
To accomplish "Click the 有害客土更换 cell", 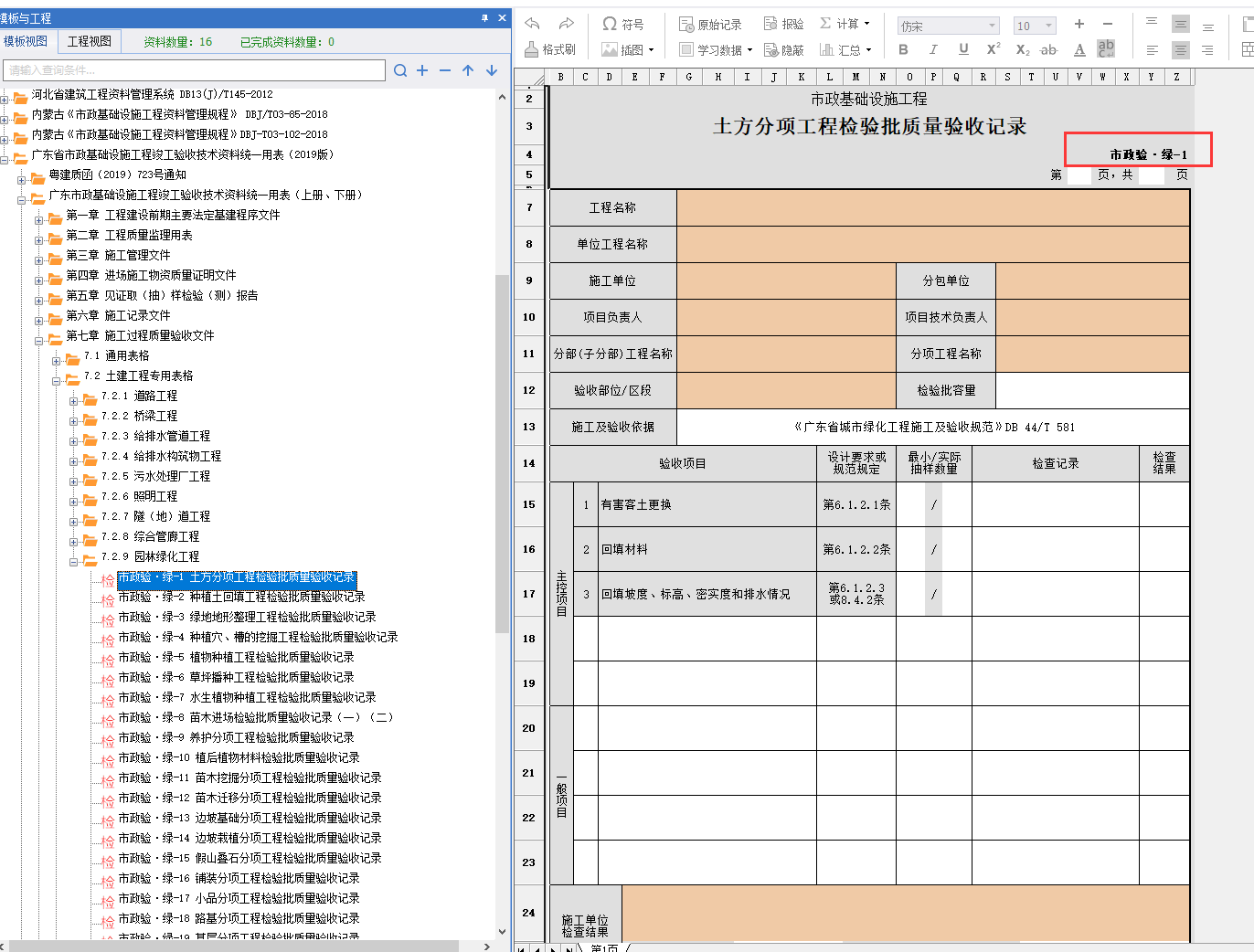I will pos(707,504).
